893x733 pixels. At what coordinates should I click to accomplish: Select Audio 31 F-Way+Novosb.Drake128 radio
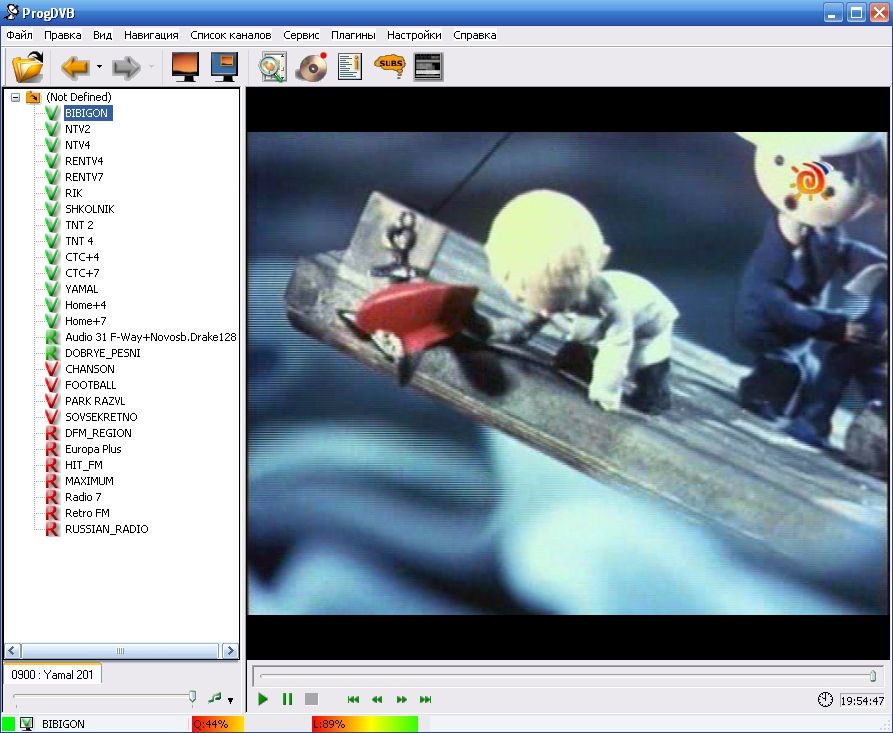[x=150, y=337]
